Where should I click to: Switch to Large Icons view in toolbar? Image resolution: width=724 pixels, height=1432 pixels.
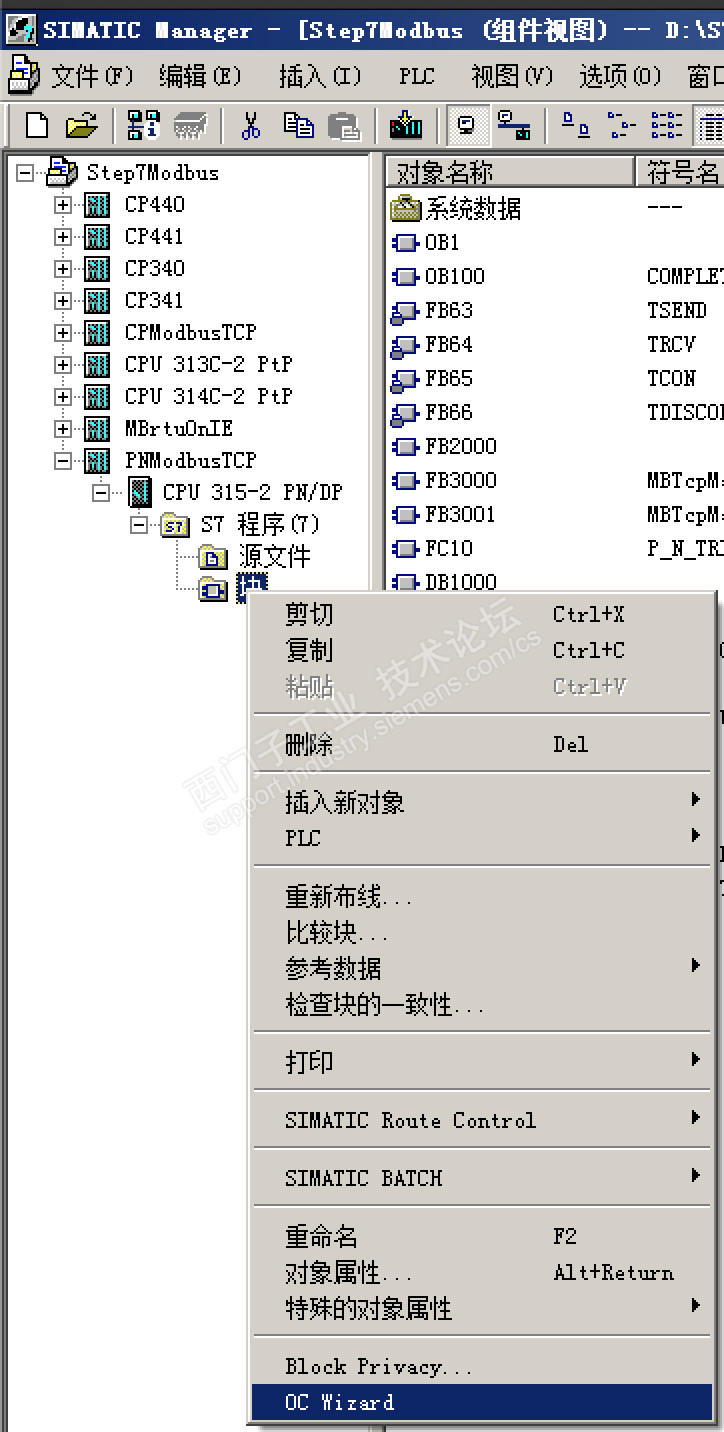pos(576,126)
